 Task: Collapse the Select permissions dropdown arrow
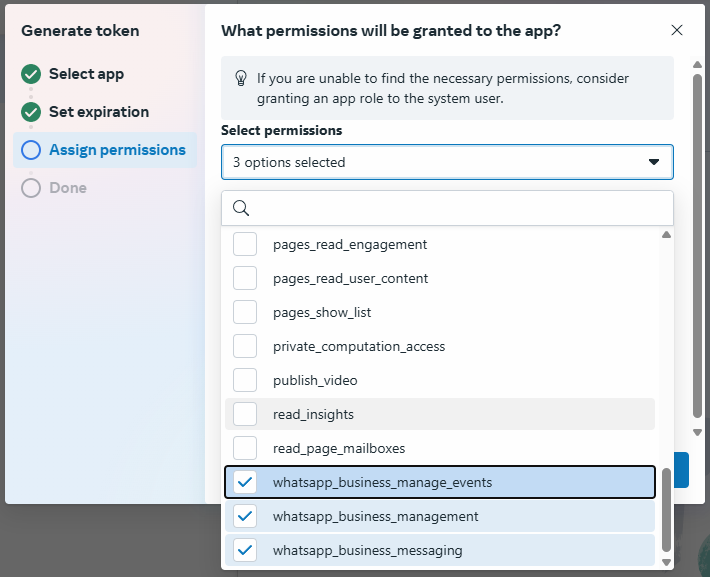(654, 162)
